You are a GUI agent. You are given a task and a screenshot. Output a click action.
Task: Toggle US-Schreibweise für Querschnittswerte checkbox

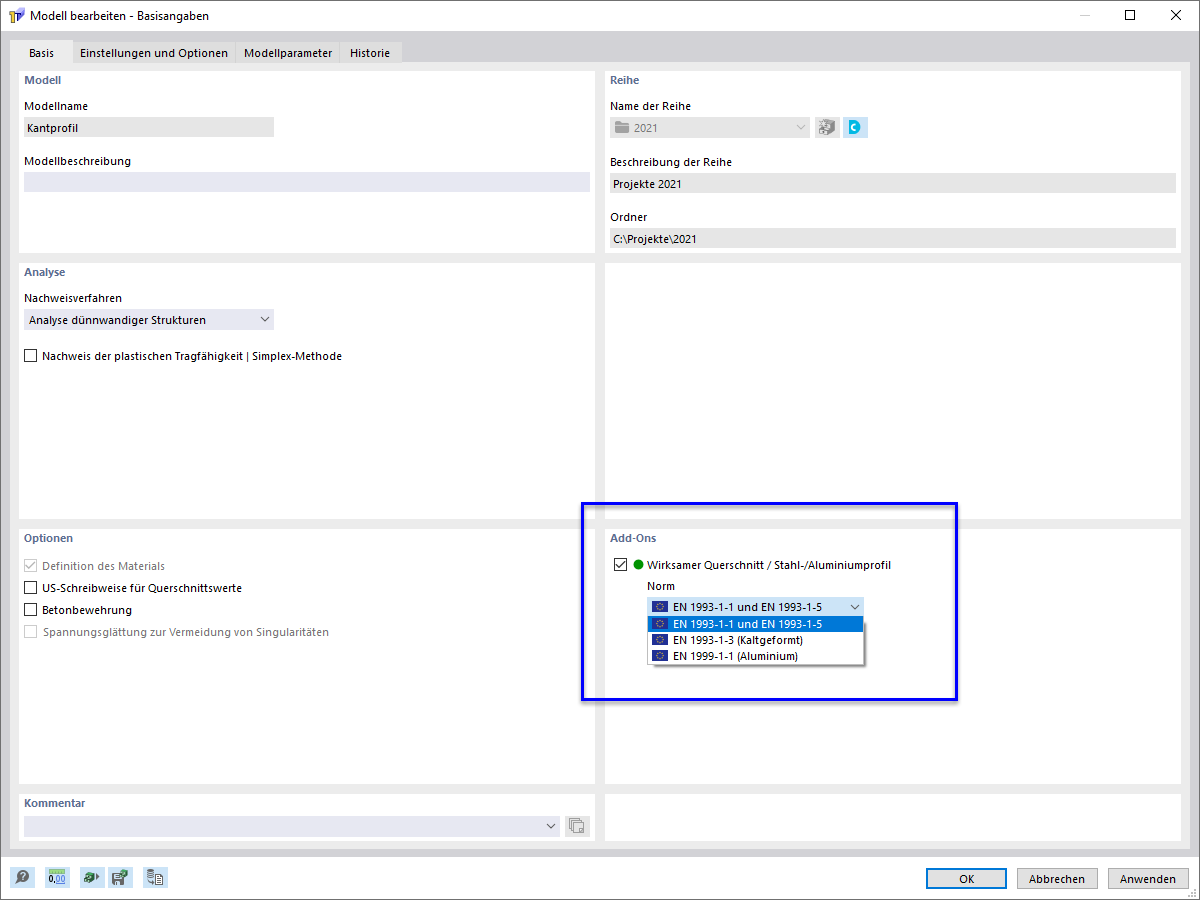point(31,588)
